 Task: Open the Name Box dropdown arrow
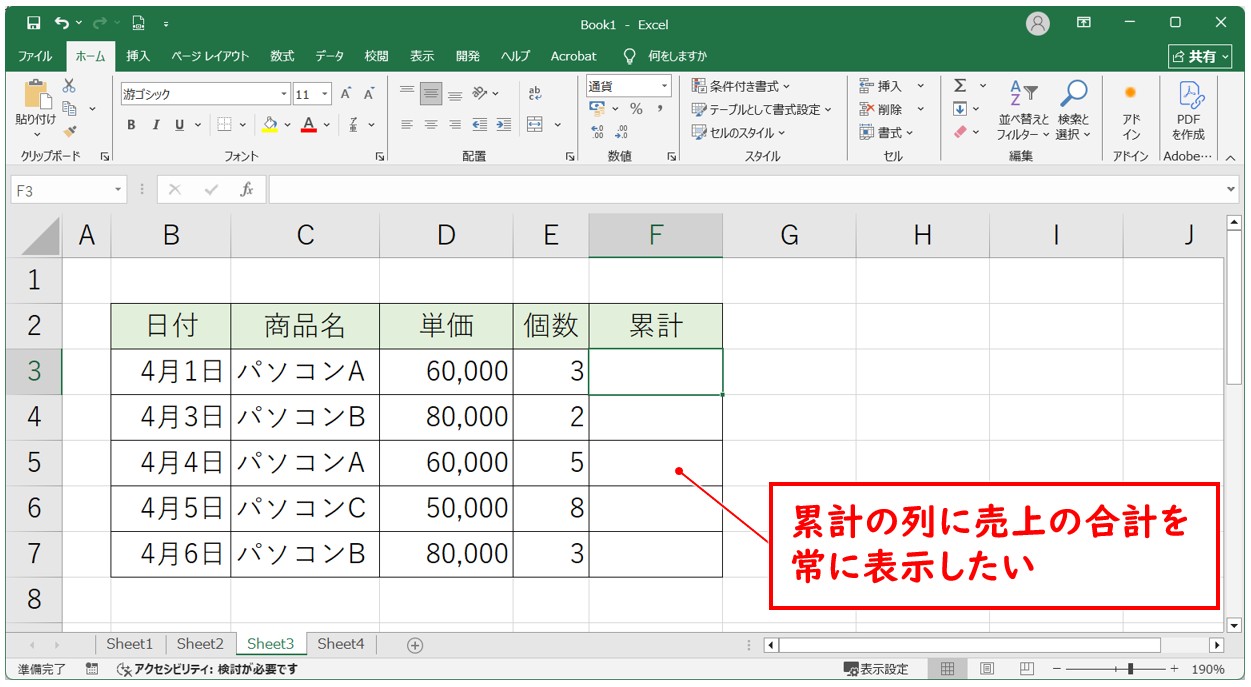[118, 190]
